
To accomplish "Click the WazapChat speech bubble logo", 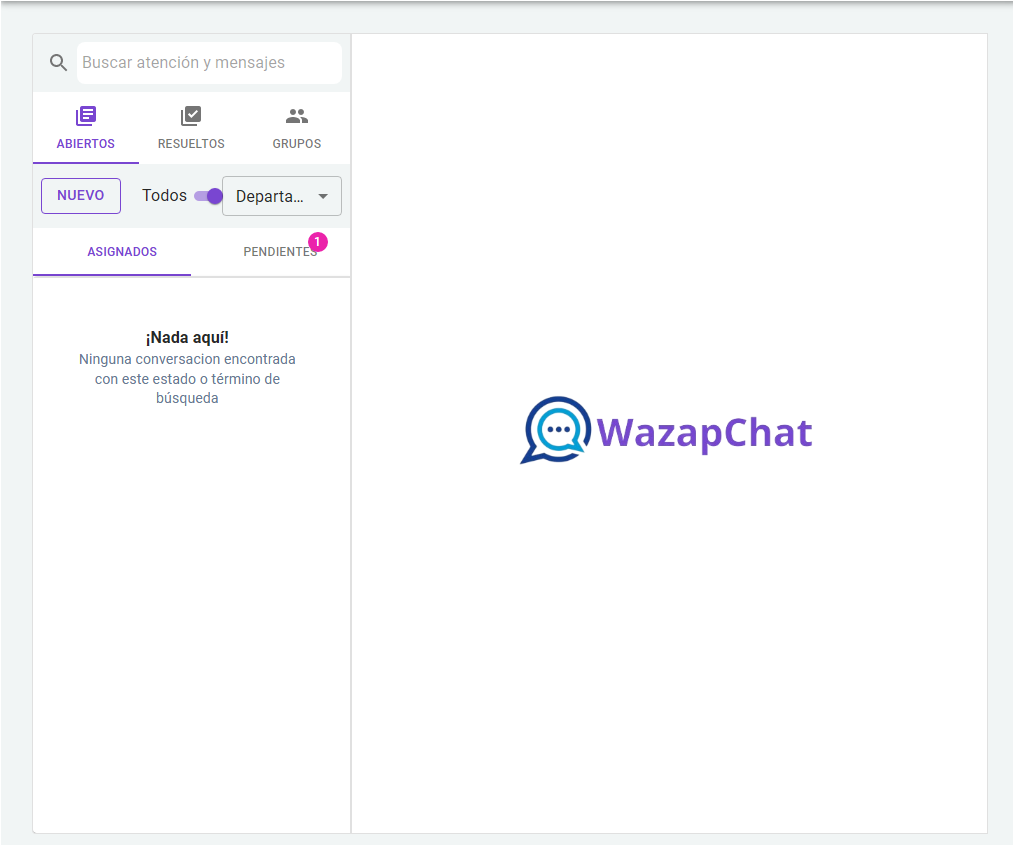I will pos(556,430).
